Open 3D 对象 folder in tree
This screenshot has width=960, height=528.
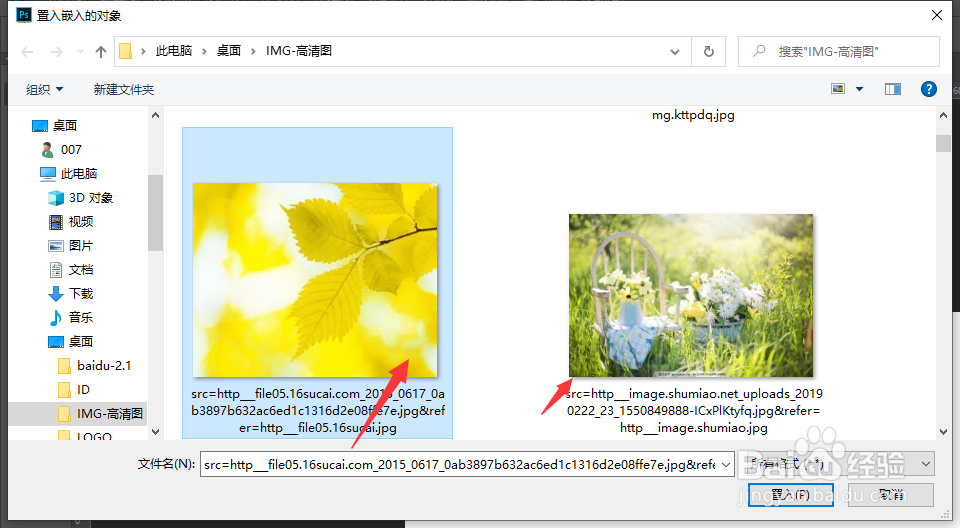[80, 198]
